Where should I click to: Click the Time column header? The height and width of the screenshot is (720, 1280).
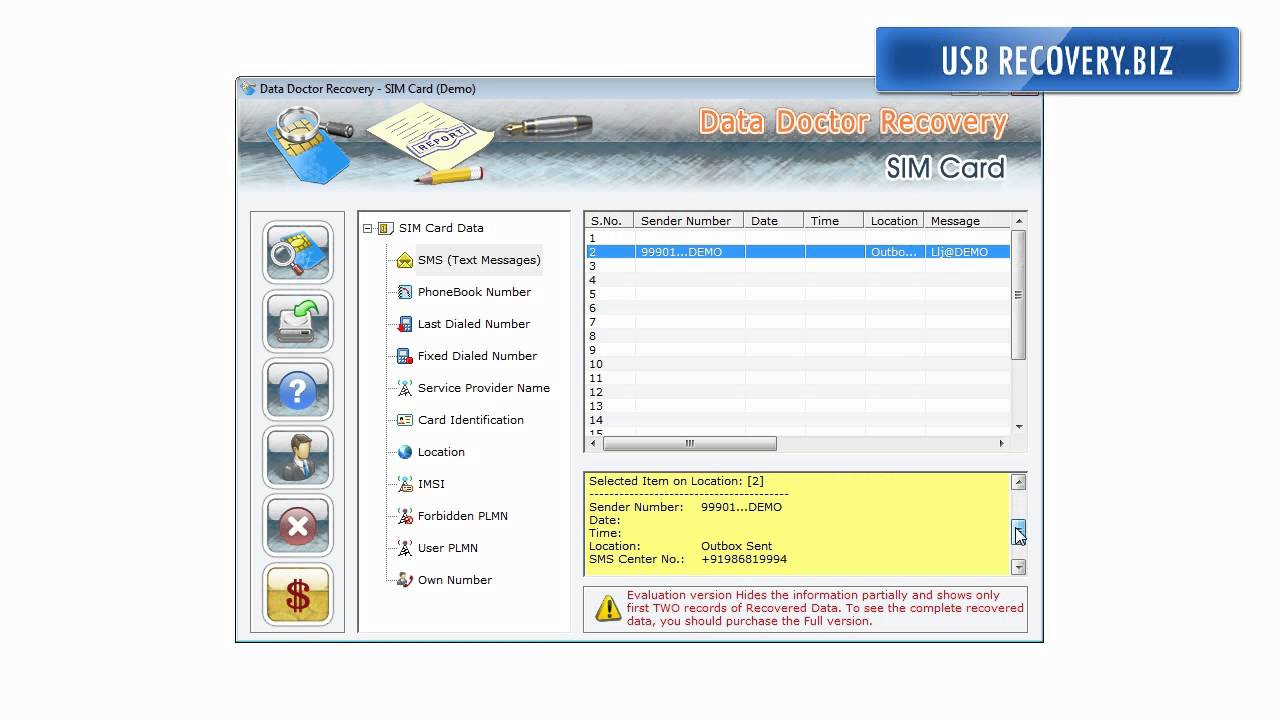point(834,221)
